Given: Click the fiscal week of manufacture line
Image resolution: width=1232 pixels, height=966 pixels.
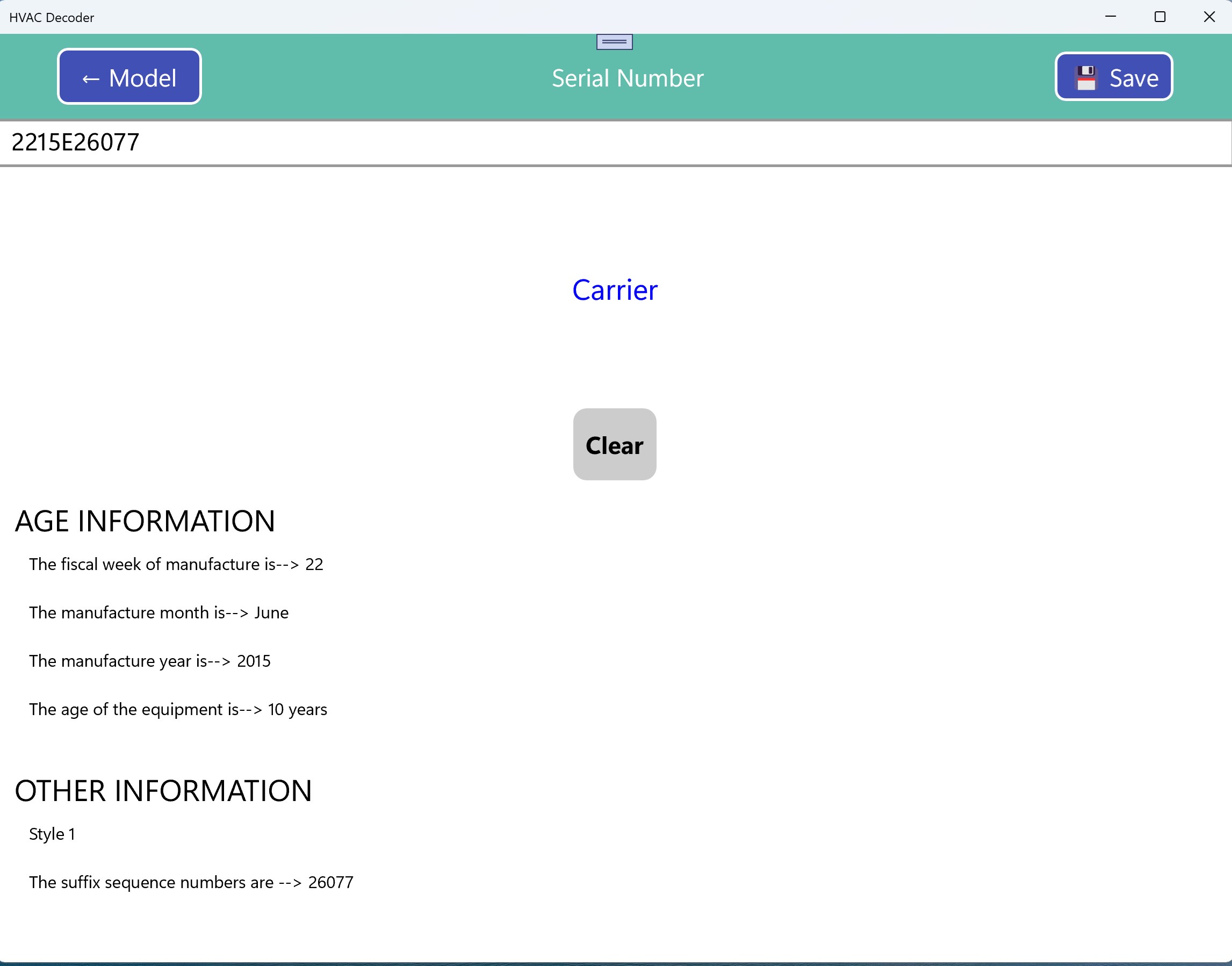Looking at the screenshot, I should [176, 565].
